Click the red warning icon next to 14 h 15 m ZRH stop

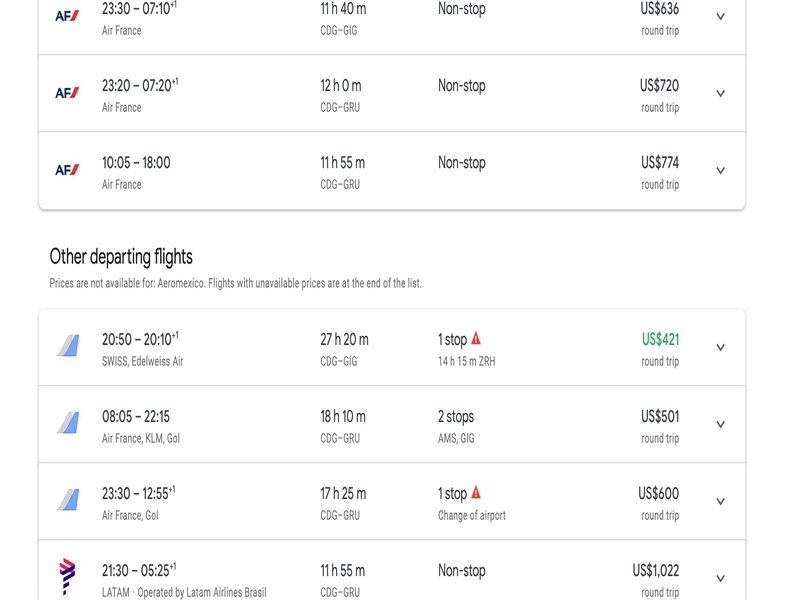[x=476, y=338]
